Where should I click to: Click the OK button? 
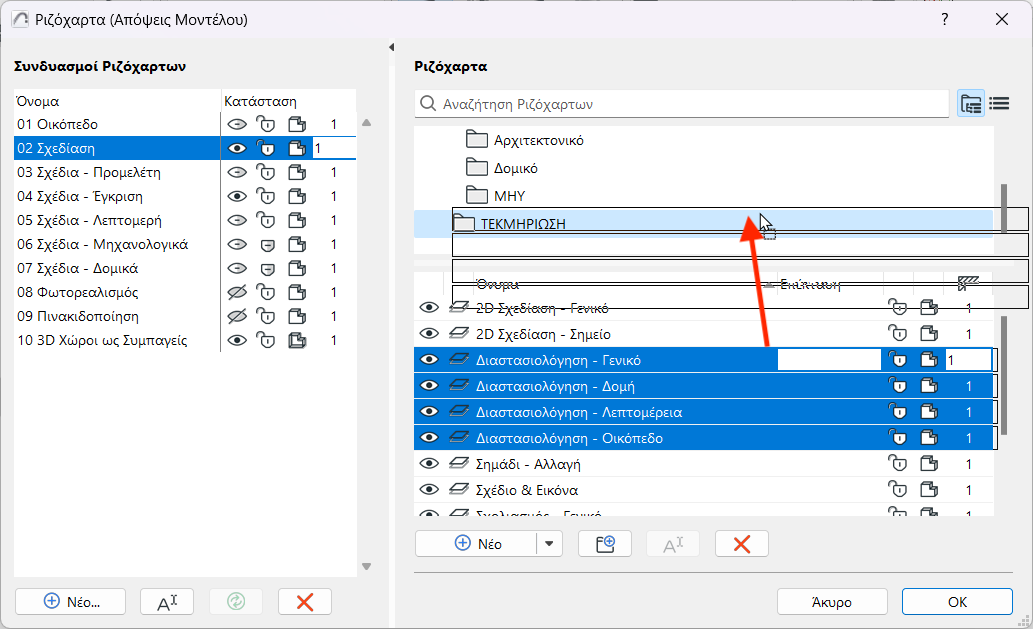point(957,602)
